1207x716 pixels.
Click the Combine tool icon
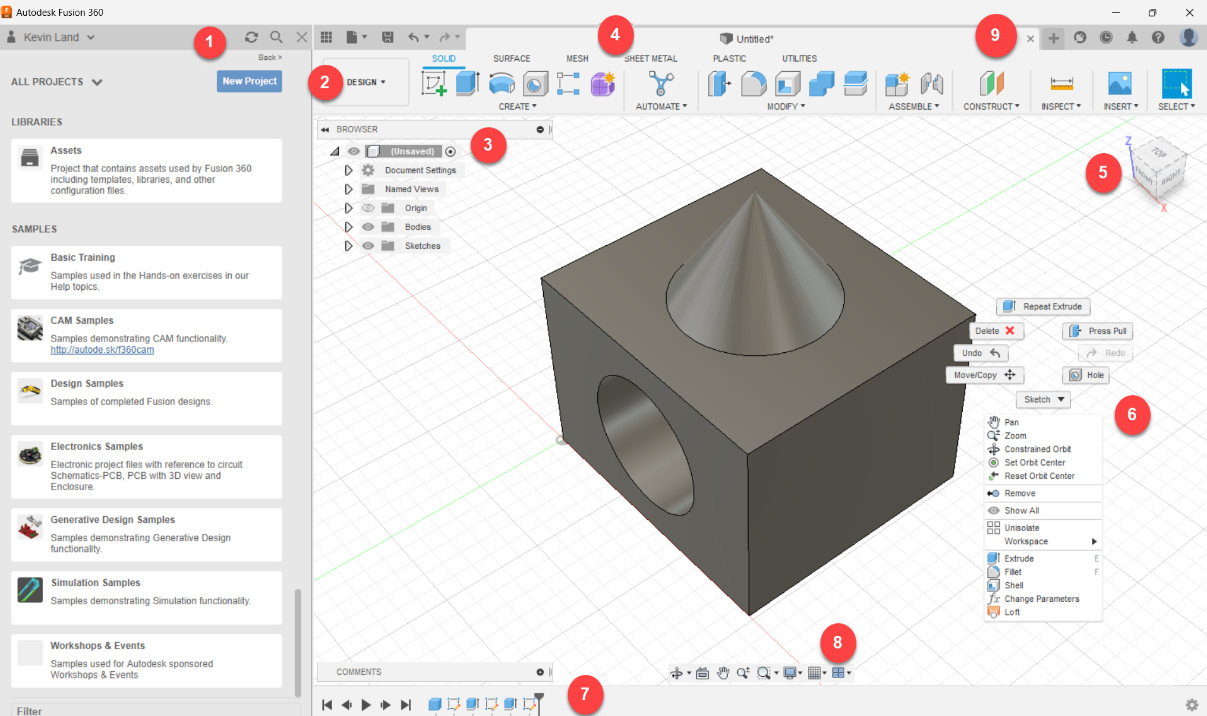(821, 85)
